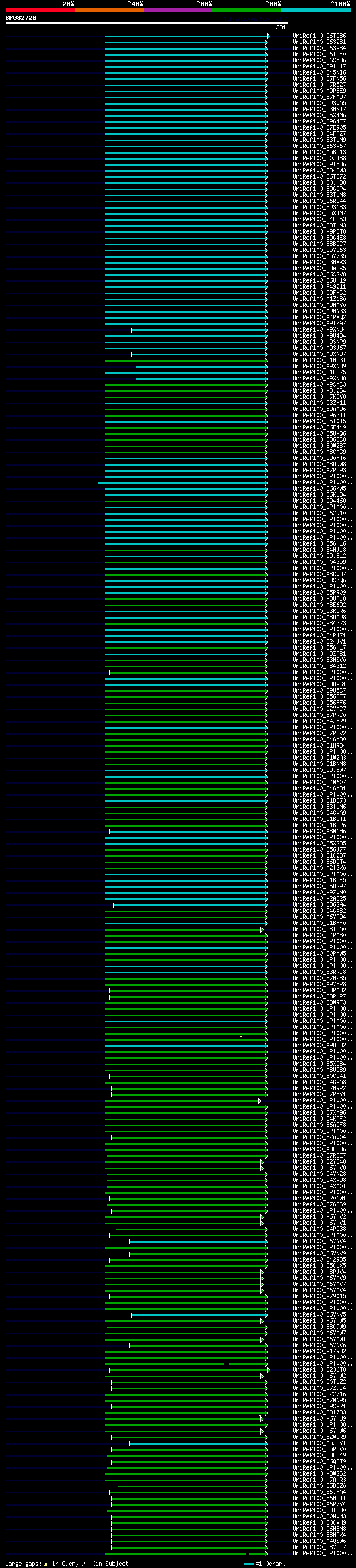Click hit label UniRef100_Q6RW44

[319, 201]
